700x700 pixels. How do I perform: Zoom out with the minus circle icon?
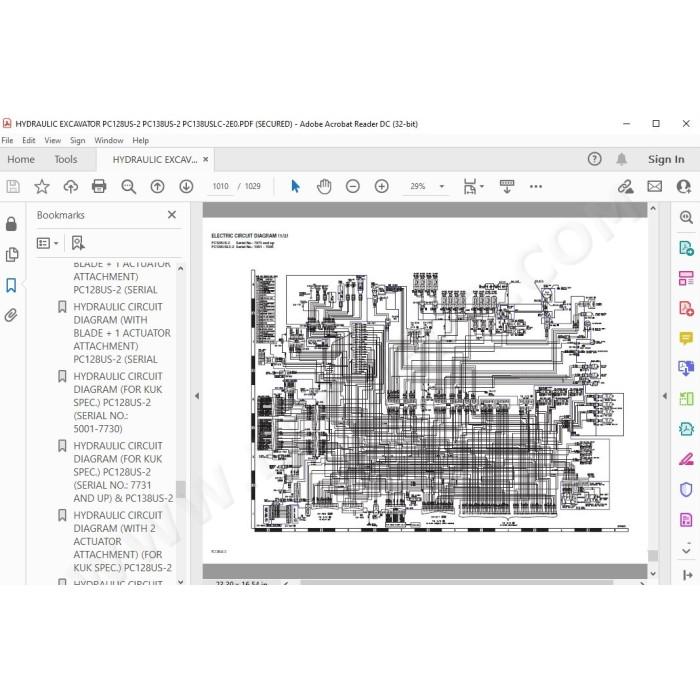click(353, 186)
